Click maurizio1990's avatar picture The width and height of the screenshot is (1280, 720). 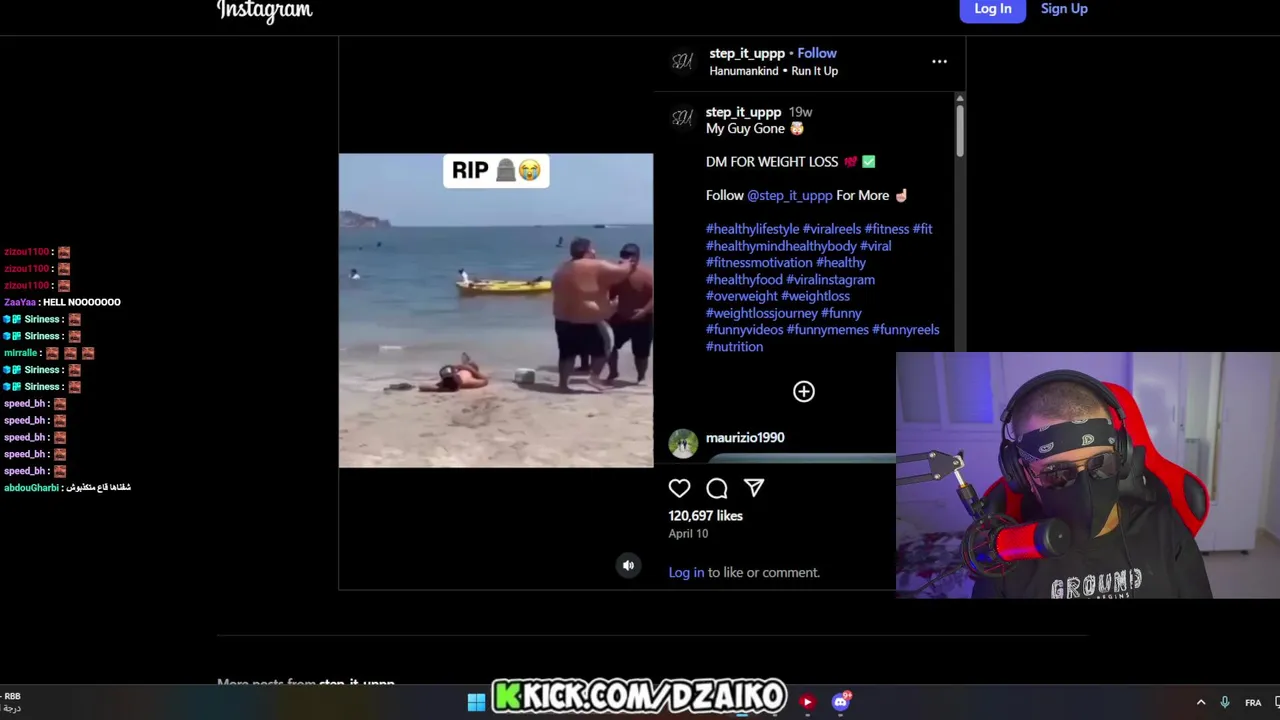click(x=683, y=444)
